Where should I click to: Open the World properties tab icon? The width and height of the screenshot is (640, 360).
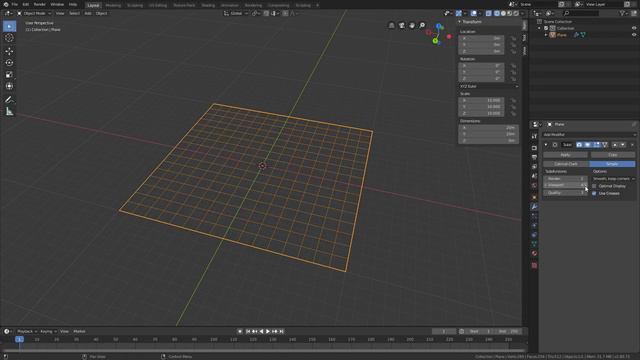pos(534,185)
